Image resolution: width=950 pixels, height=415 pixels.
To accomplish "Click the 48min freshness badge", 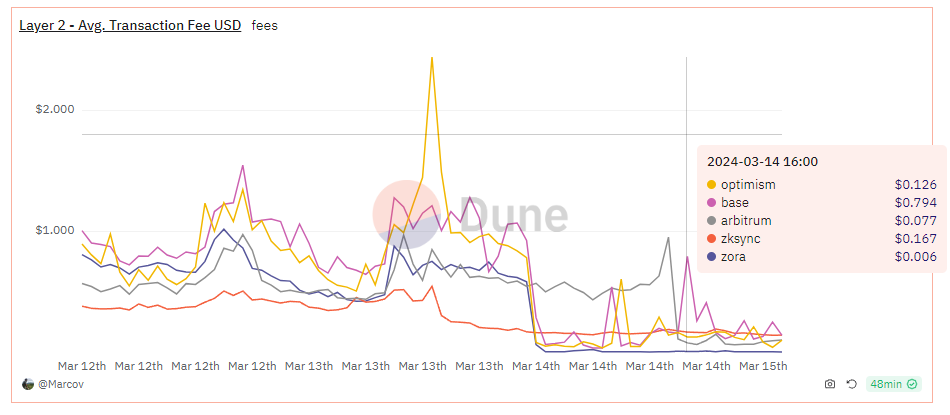I will pyautogui.click(x=894, y=384).
